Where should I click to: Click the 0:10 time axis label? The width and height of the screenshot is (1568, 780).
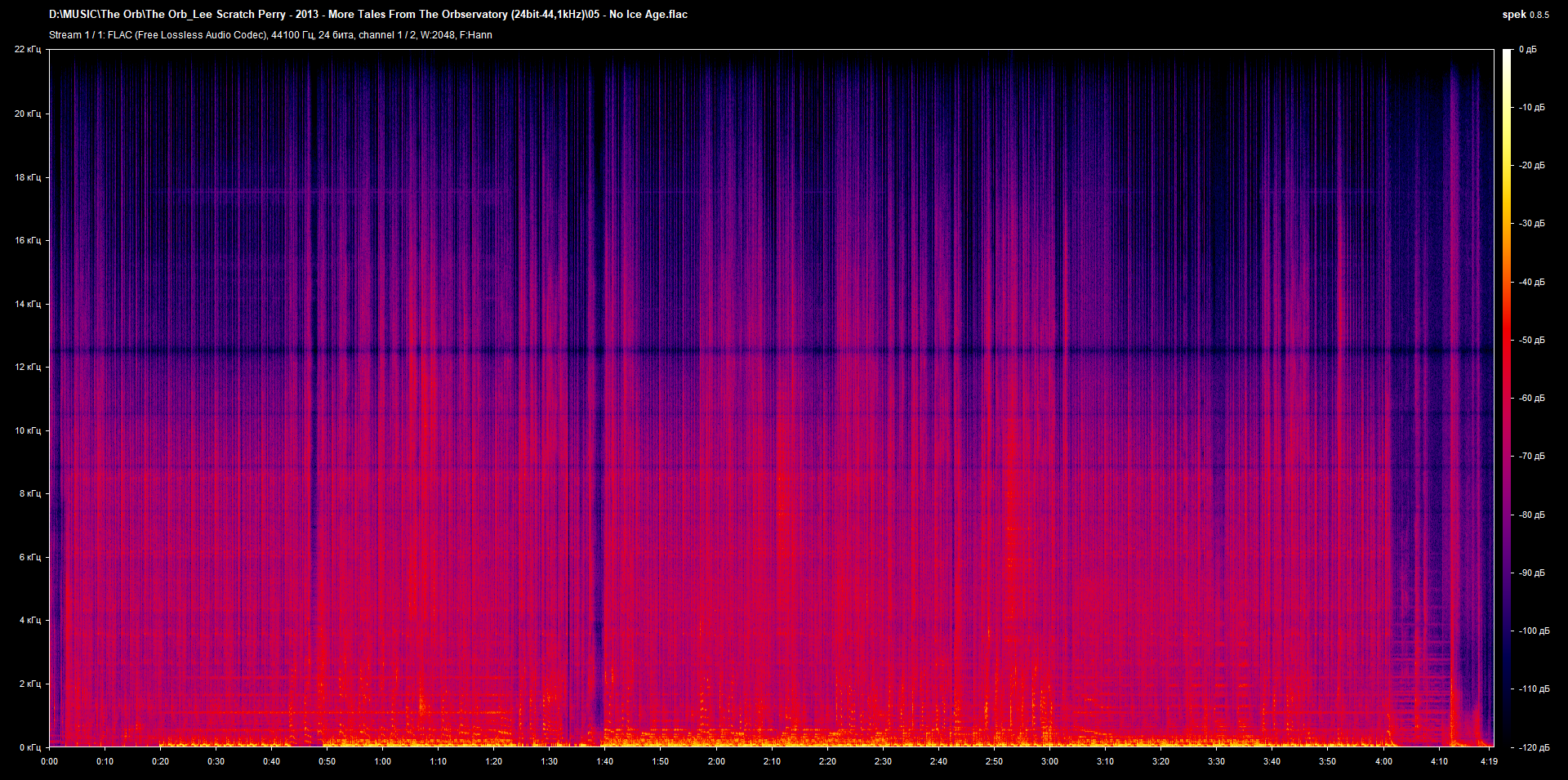[x=105, y=761]
